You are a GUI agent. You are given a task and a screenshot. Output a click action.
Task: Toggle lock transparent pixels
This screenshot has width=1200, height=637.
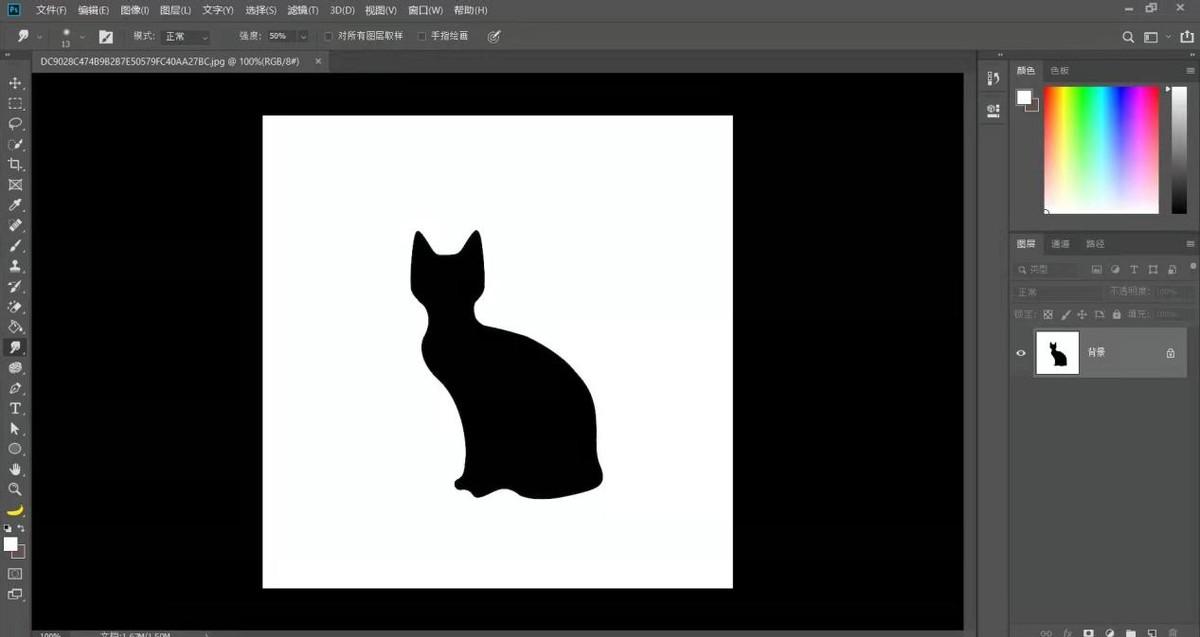1048,314
